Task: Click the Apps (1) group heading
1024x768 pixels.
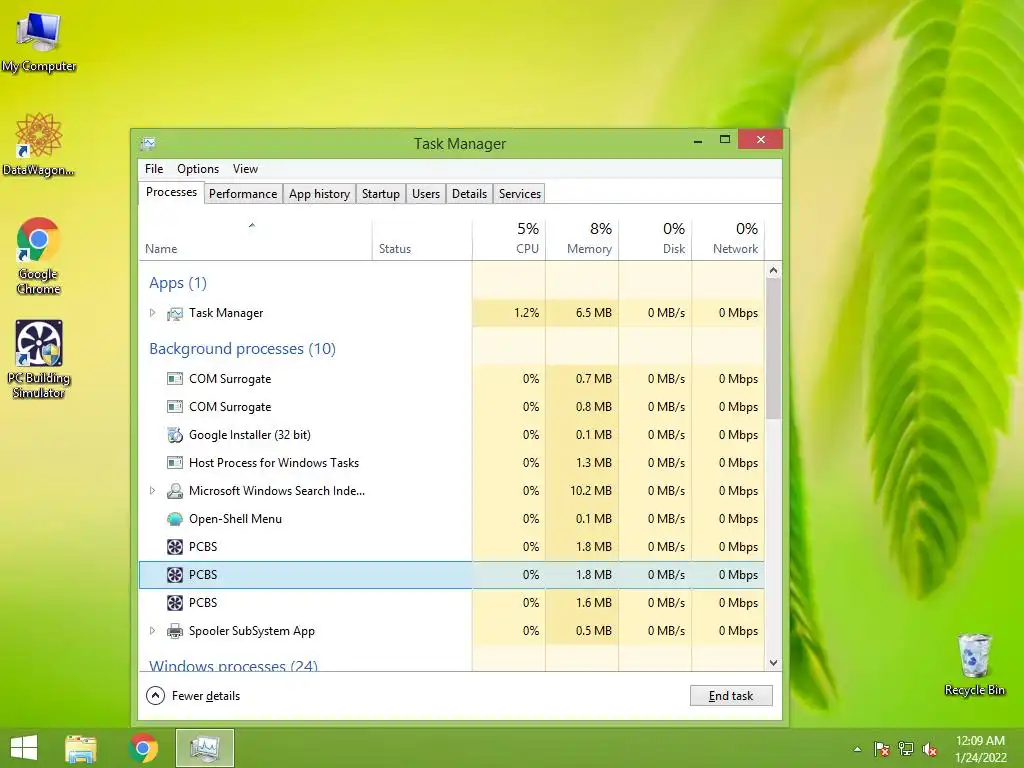Action: 178,283
